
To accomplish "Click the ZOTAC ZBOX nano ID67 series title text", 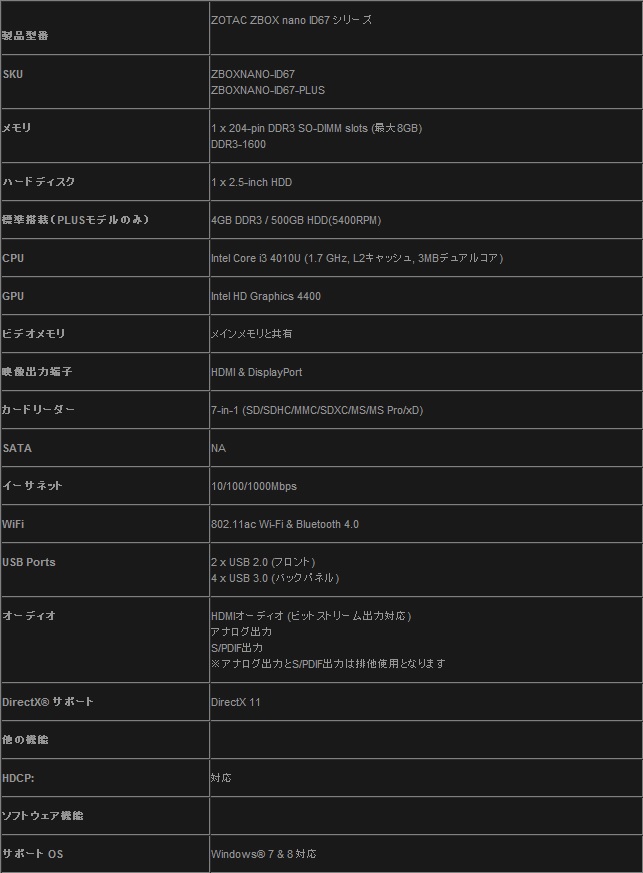I will click(x=291, y=20).
